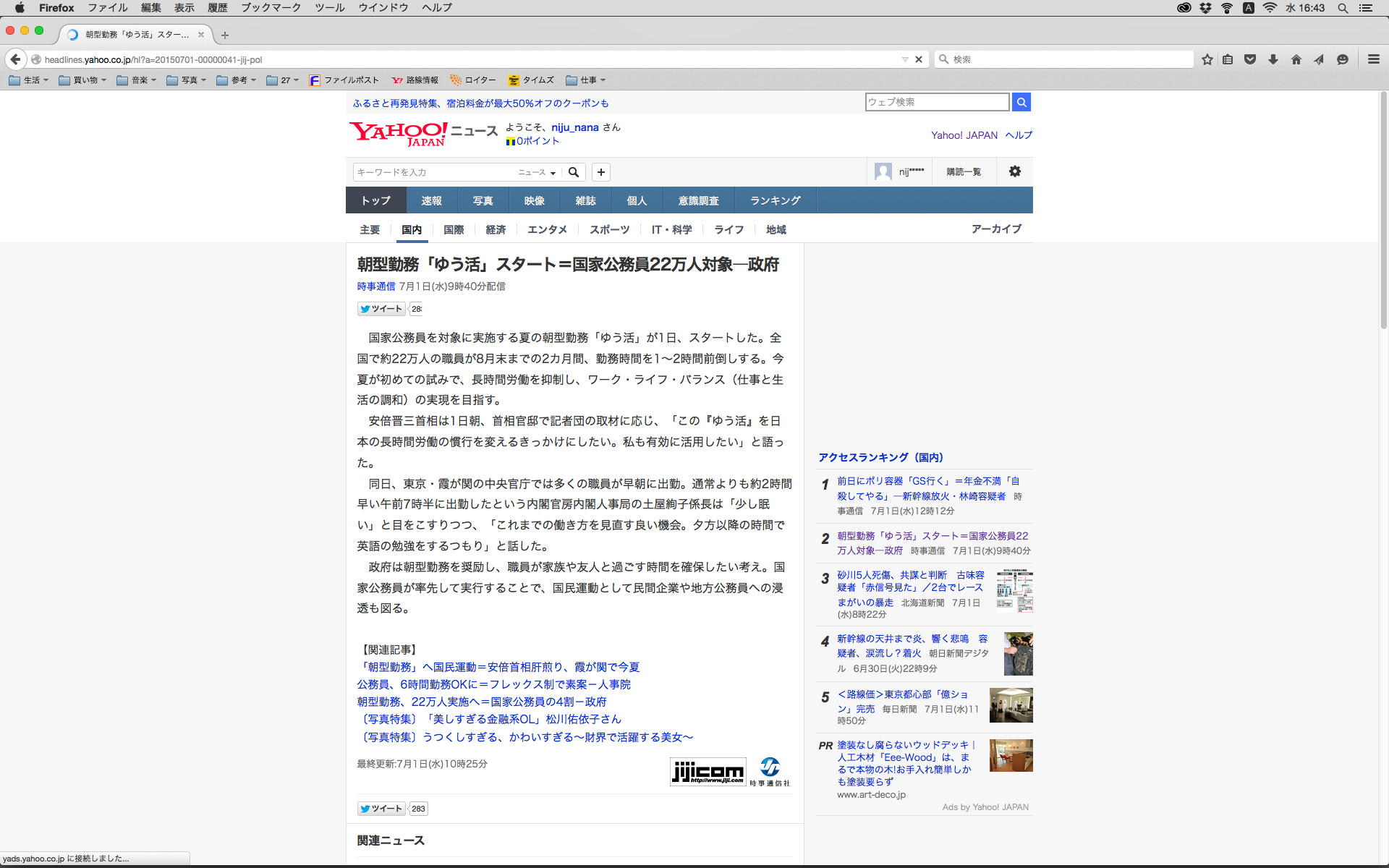The width and height of the screenshot is (1389, 868).
Task: Select the ランキング navigation tab
Action: 775,200
